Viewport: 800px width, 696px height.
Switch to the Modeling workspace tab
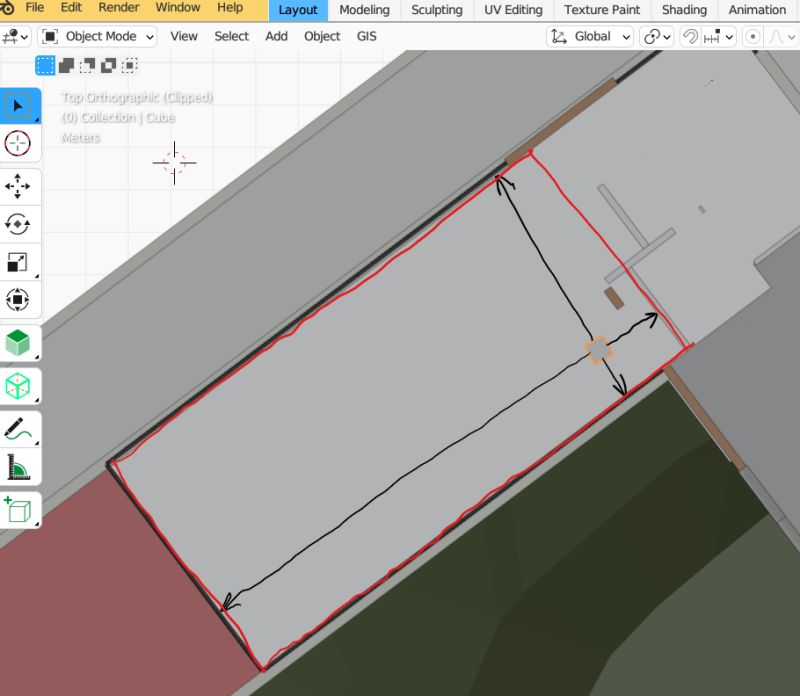click(x=364, y=10)
